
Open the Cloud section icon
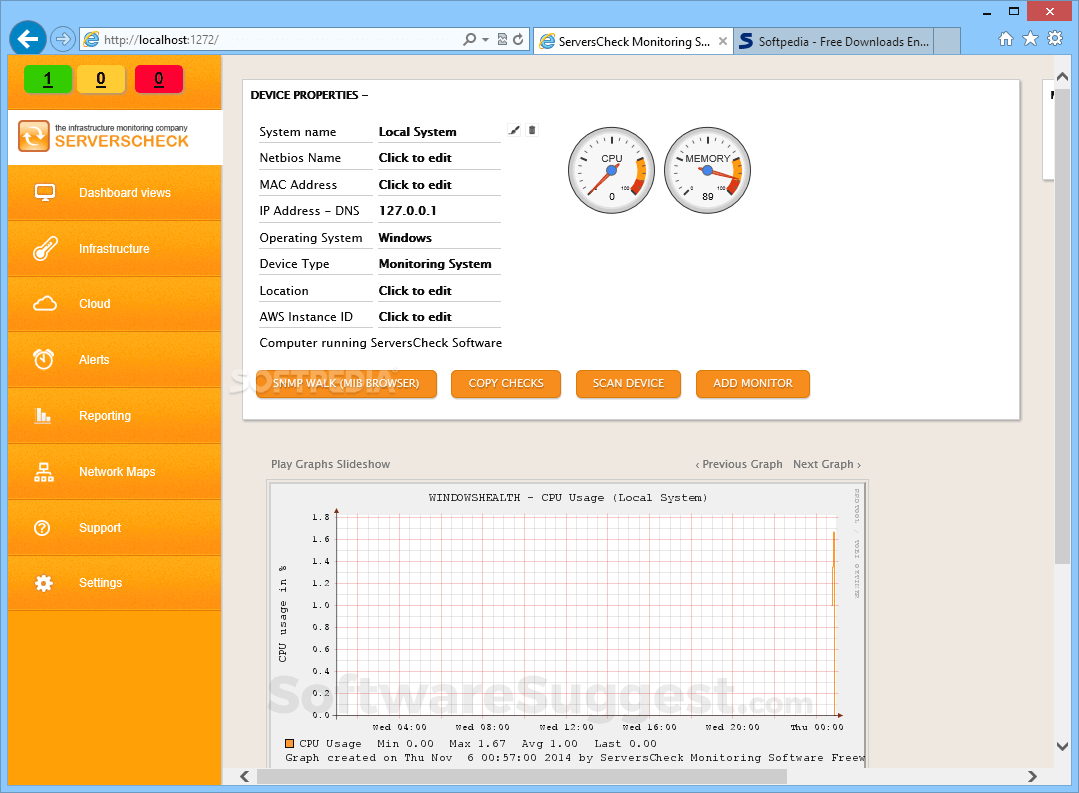click(x=44, y=303)
